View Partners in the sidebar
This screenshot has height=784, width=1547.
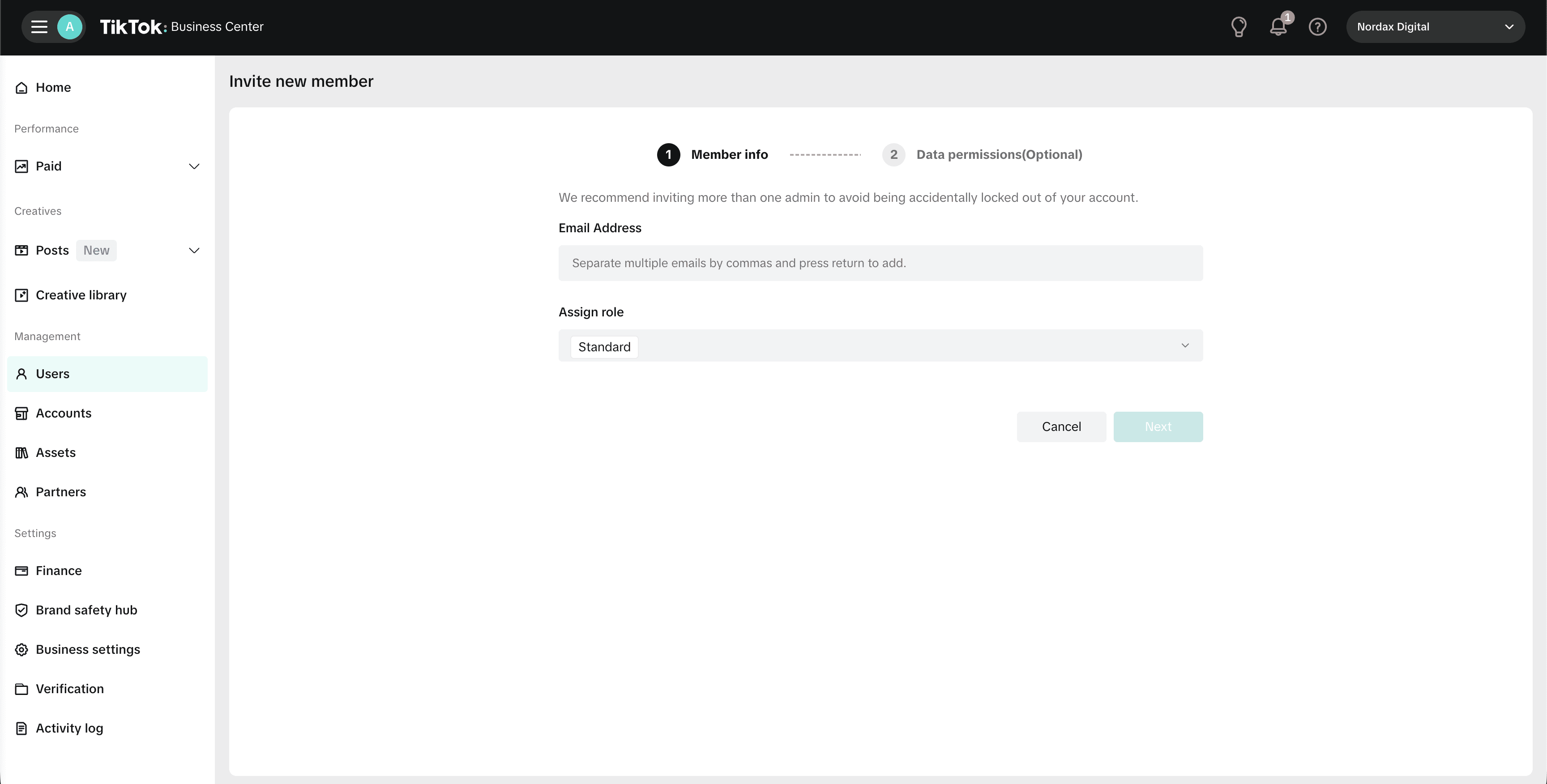(60, 492)
